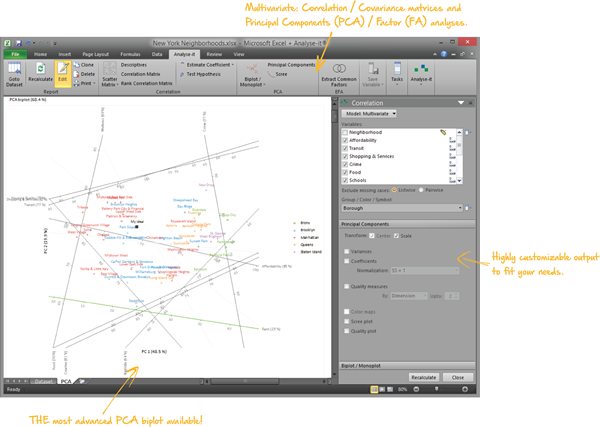Click the Close button in task pane
Screen dimensions: 600x427
(458, 377)
